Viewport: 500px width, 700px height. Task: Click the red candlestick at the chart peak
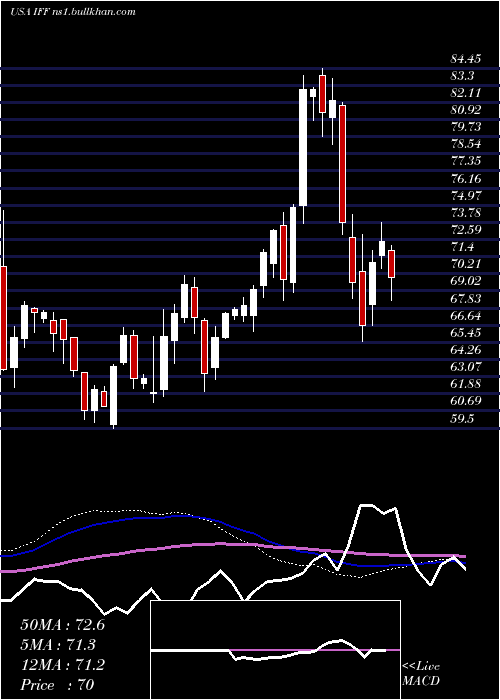[x=322, y=94]
